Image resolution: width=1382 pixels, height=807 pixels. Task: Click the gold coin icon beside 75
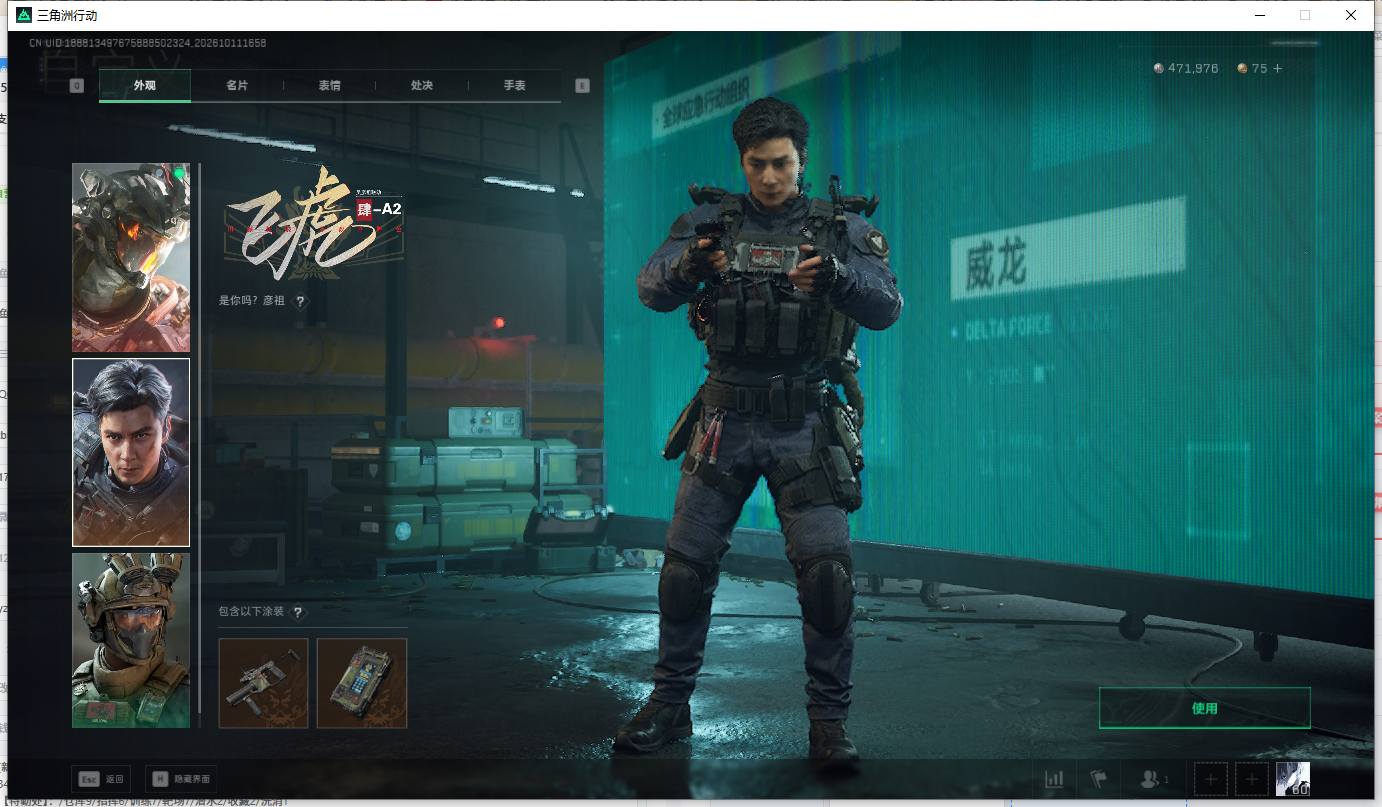[1243, 68]
